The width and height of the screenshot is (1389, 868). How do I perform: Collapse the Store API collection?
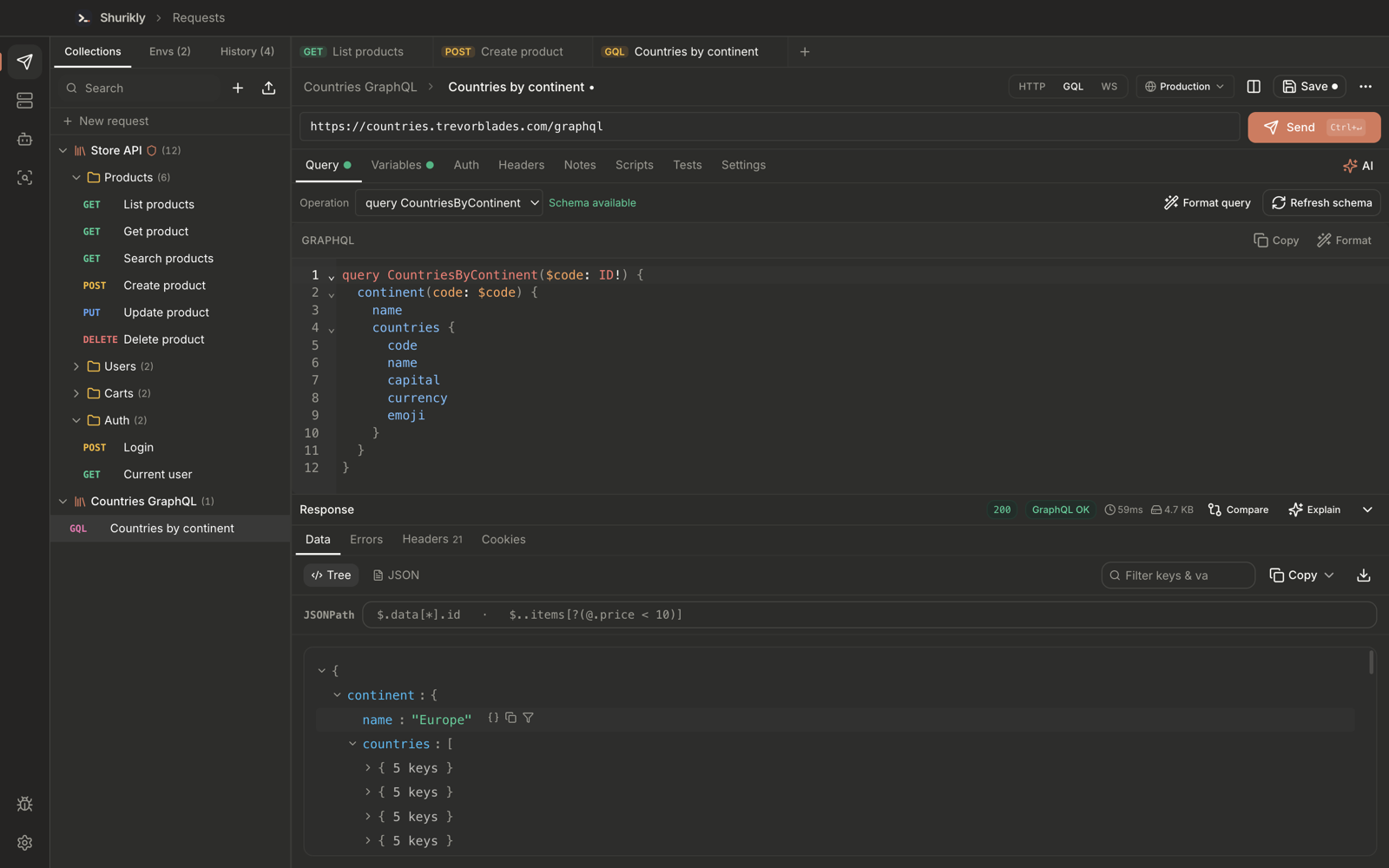(x=63, y=150)
